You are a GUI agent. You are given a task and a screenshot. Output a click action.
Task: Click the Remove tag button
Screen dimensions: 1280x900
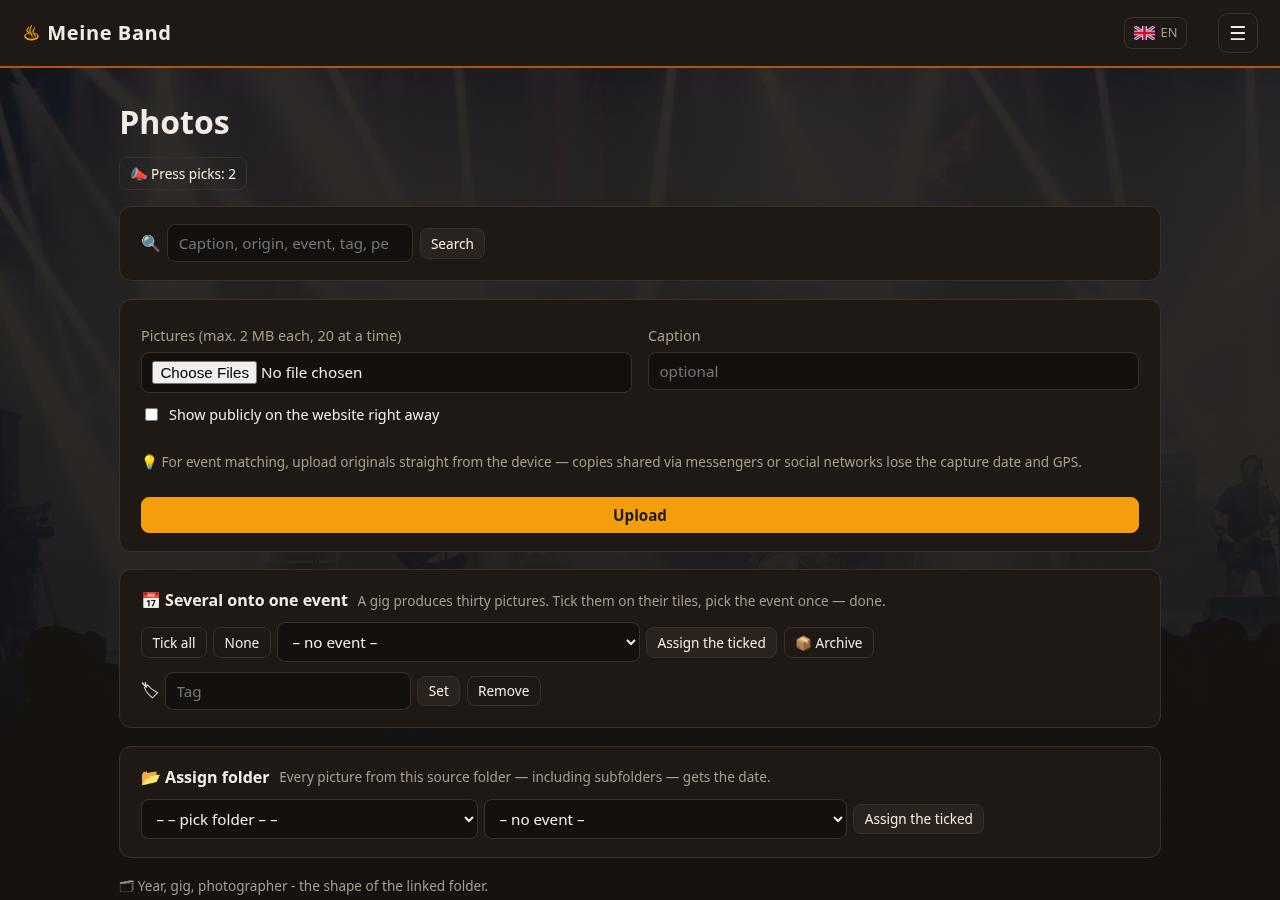coord(504,691)
